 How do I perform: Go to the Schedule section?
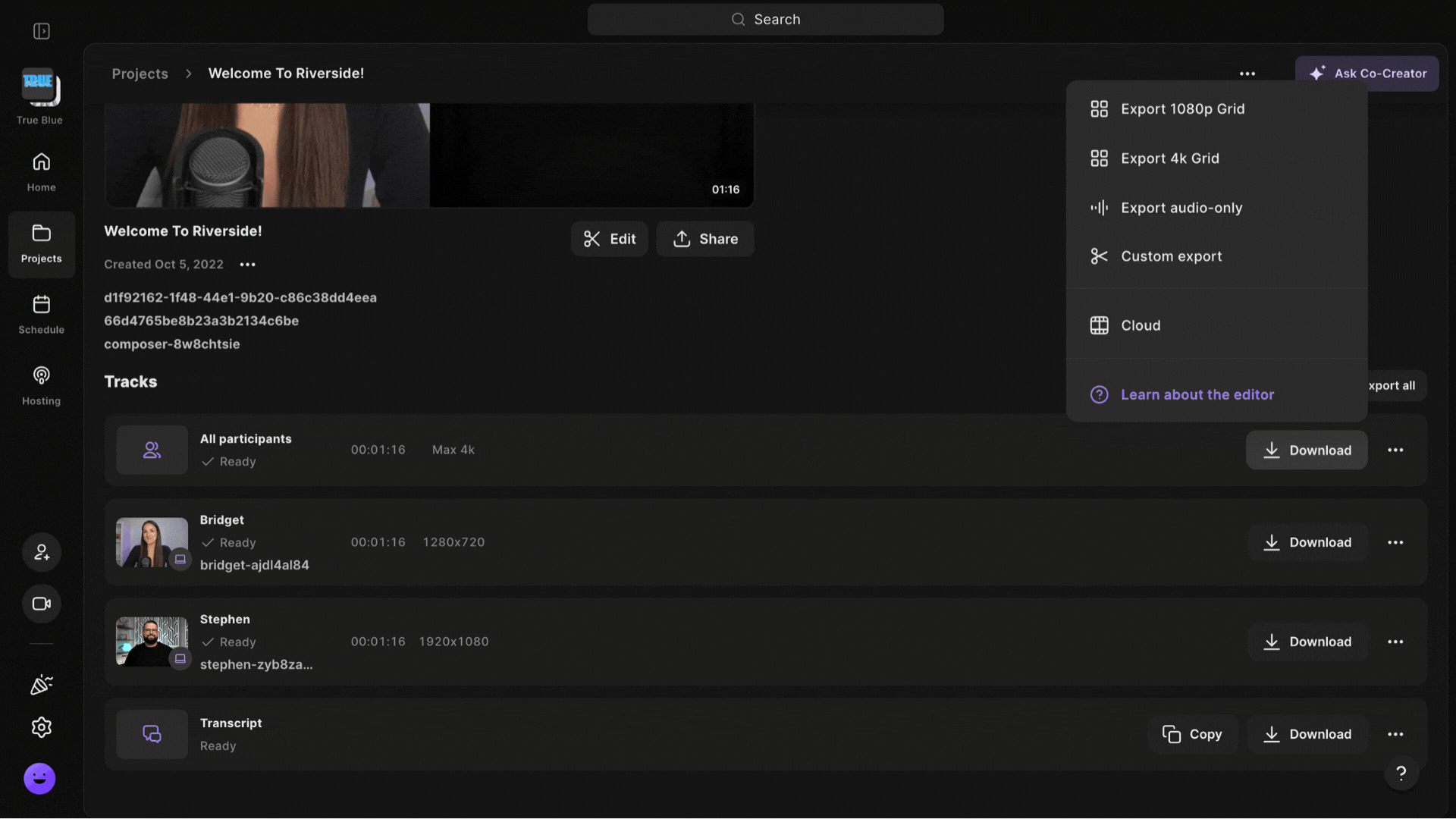(x=41, y=314)
